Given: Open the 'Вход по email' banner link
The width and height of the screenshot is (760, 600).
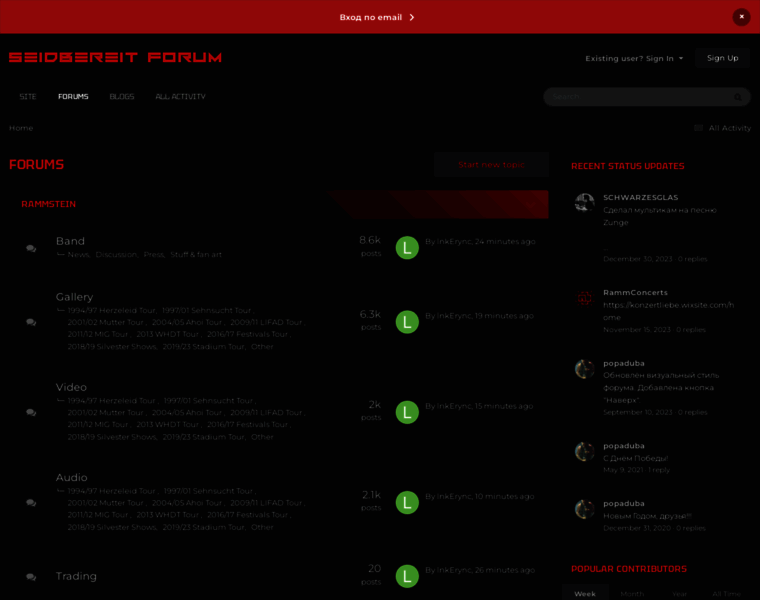Looking at the screenshot, I should coord(377,17).
